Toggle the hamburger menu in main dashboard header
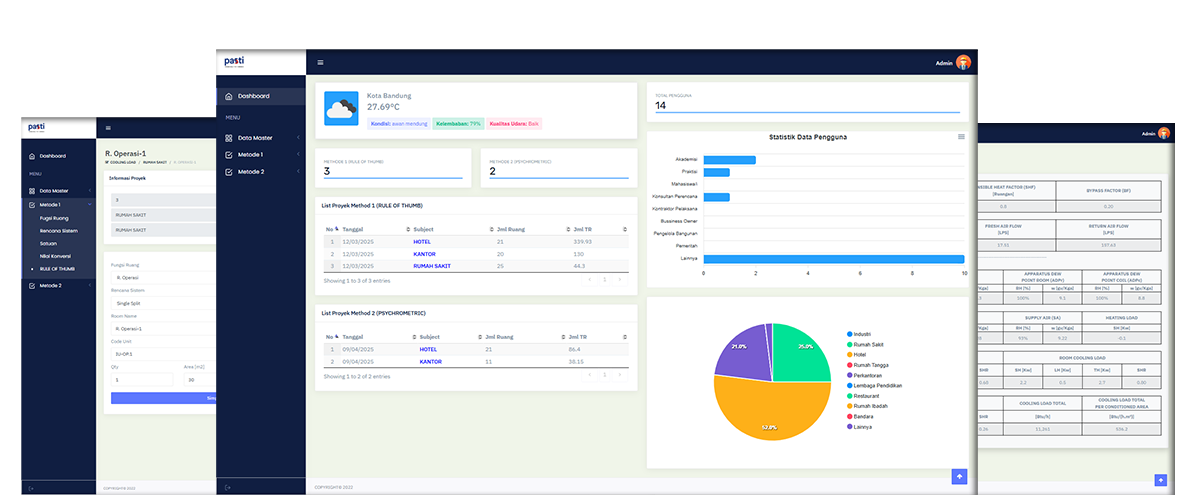Screen dimensions: 1194x495 pyautogui.click(x=321, y=62)
